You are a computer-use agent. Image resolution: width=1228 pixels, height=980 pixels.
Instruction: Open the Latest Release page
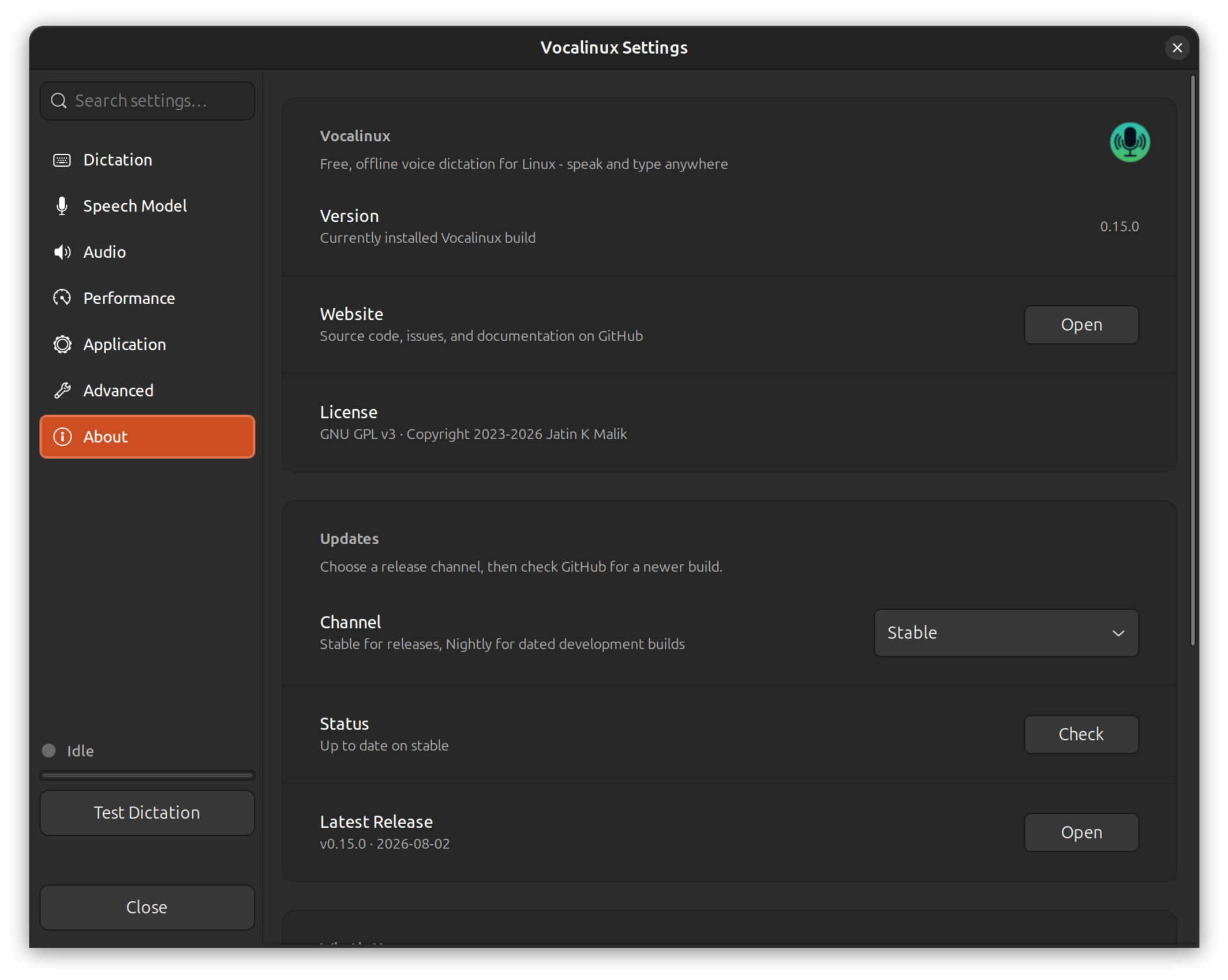point(1081,832)
